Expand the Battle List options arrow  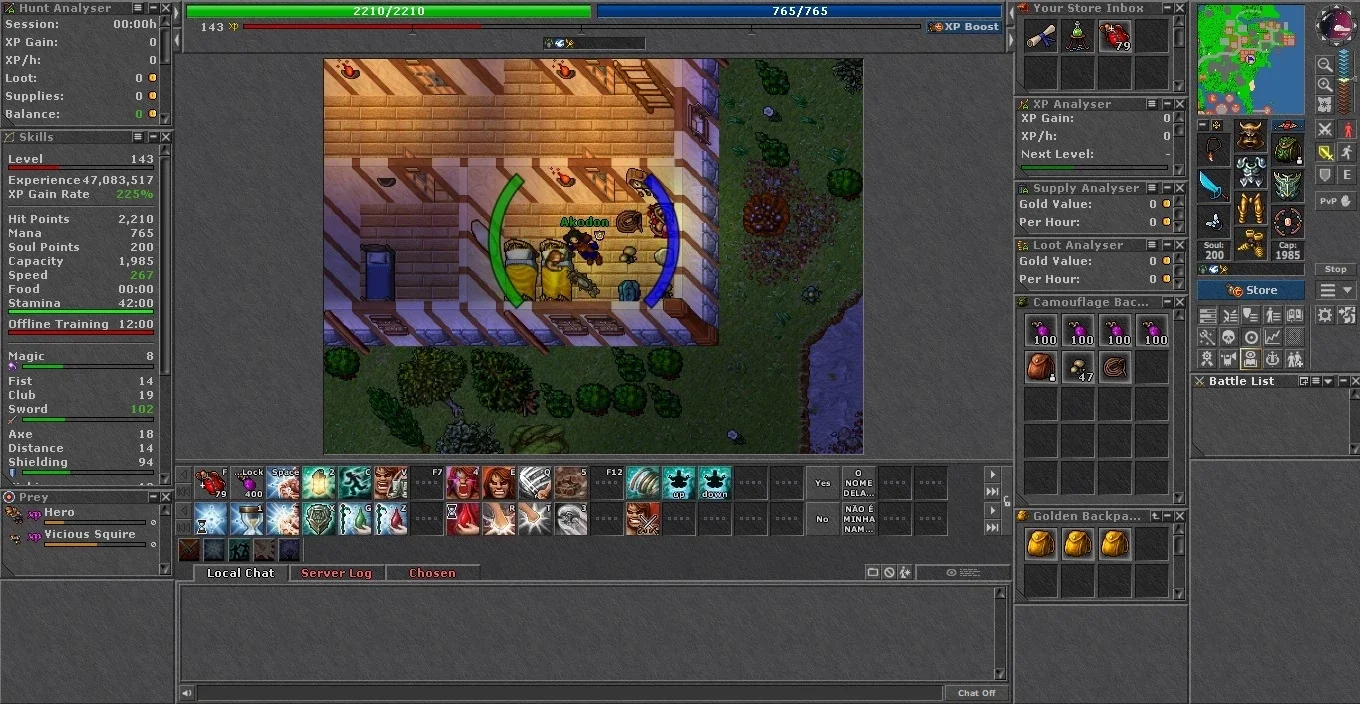[x=1328, y=381]
